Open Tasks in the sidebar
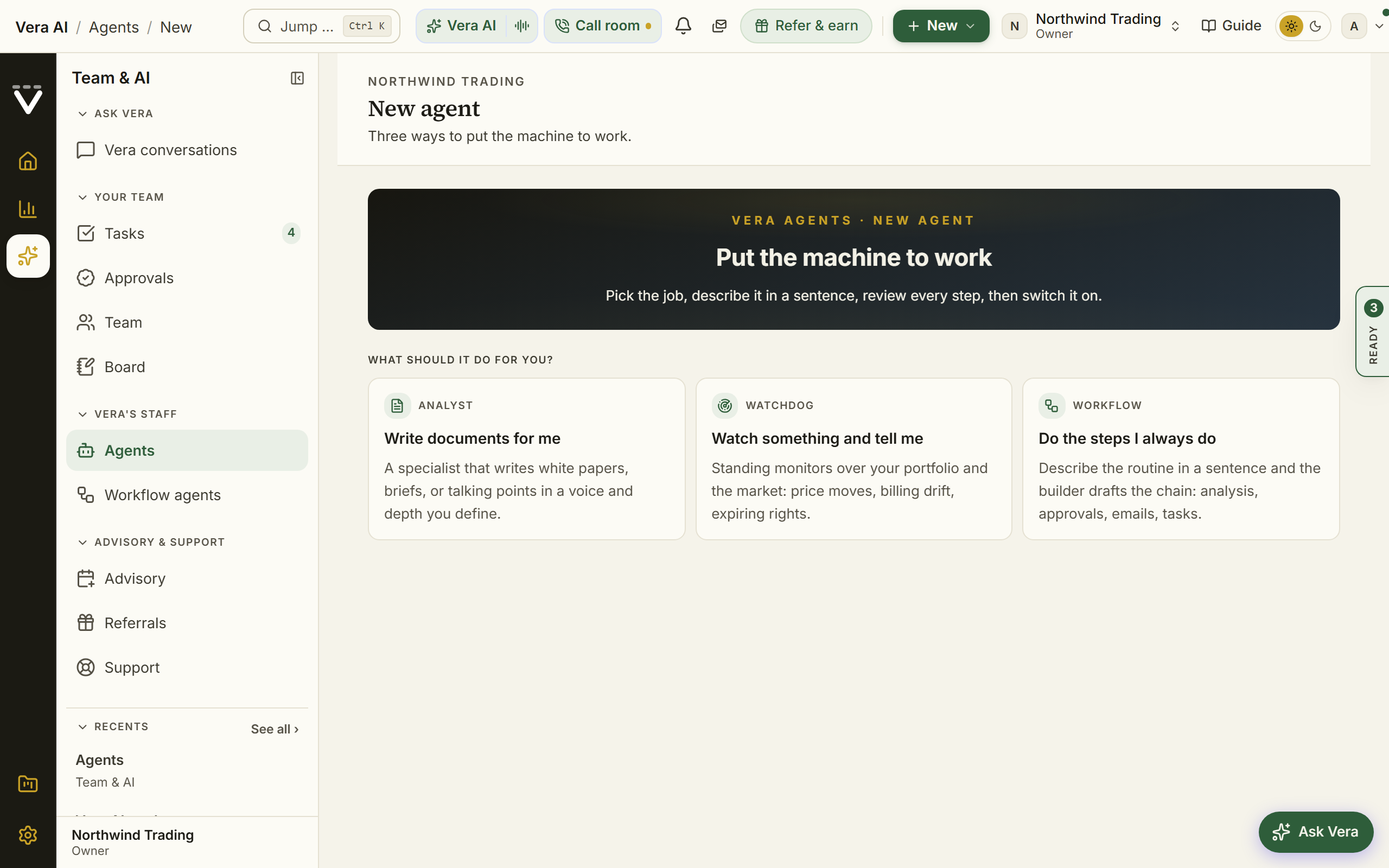Image resolution: width=1389 pixels, height=868 pixels. 187,234
